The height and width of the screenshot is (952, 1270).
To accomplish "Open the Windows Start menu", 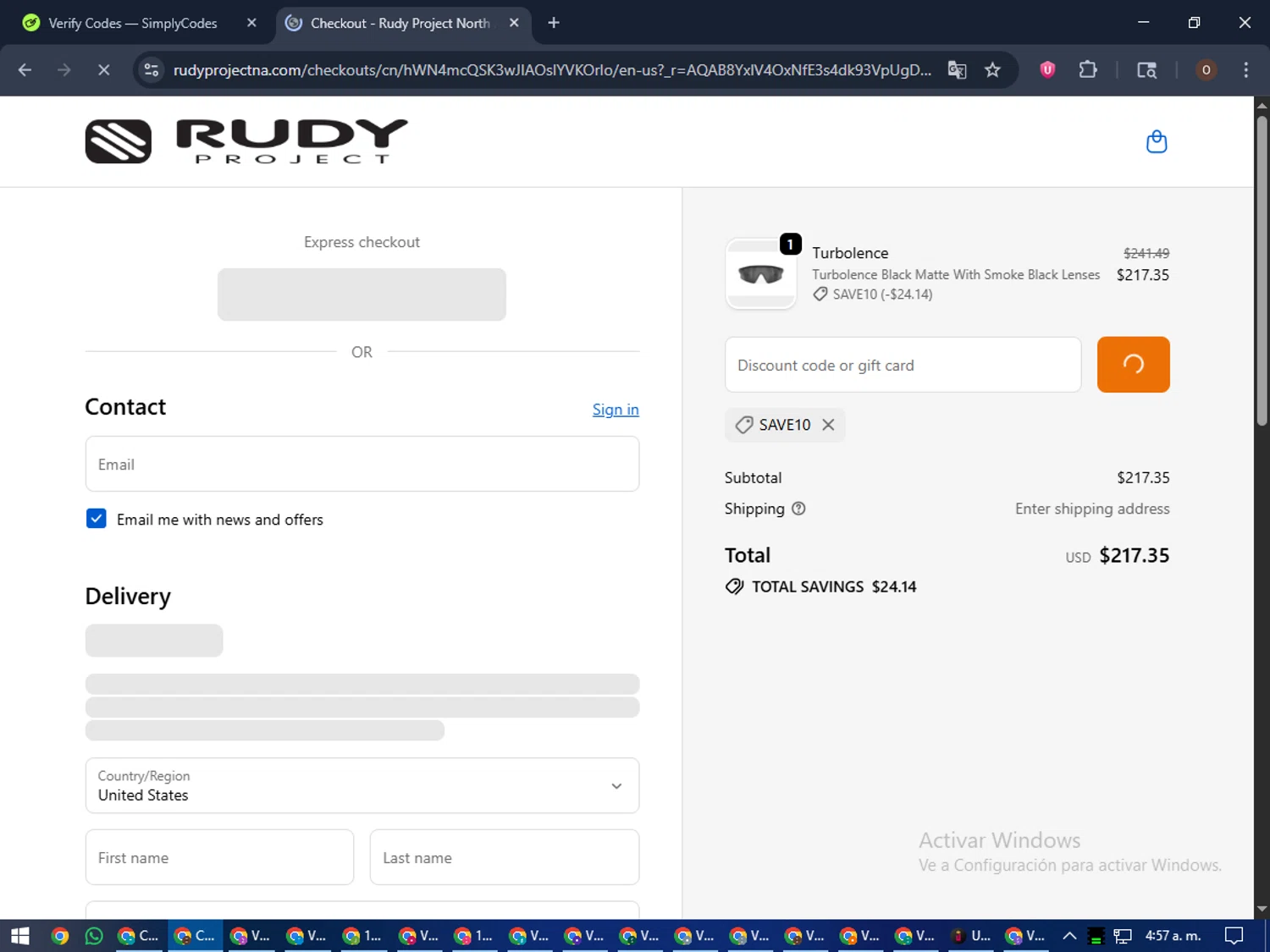I will [20, 936].
